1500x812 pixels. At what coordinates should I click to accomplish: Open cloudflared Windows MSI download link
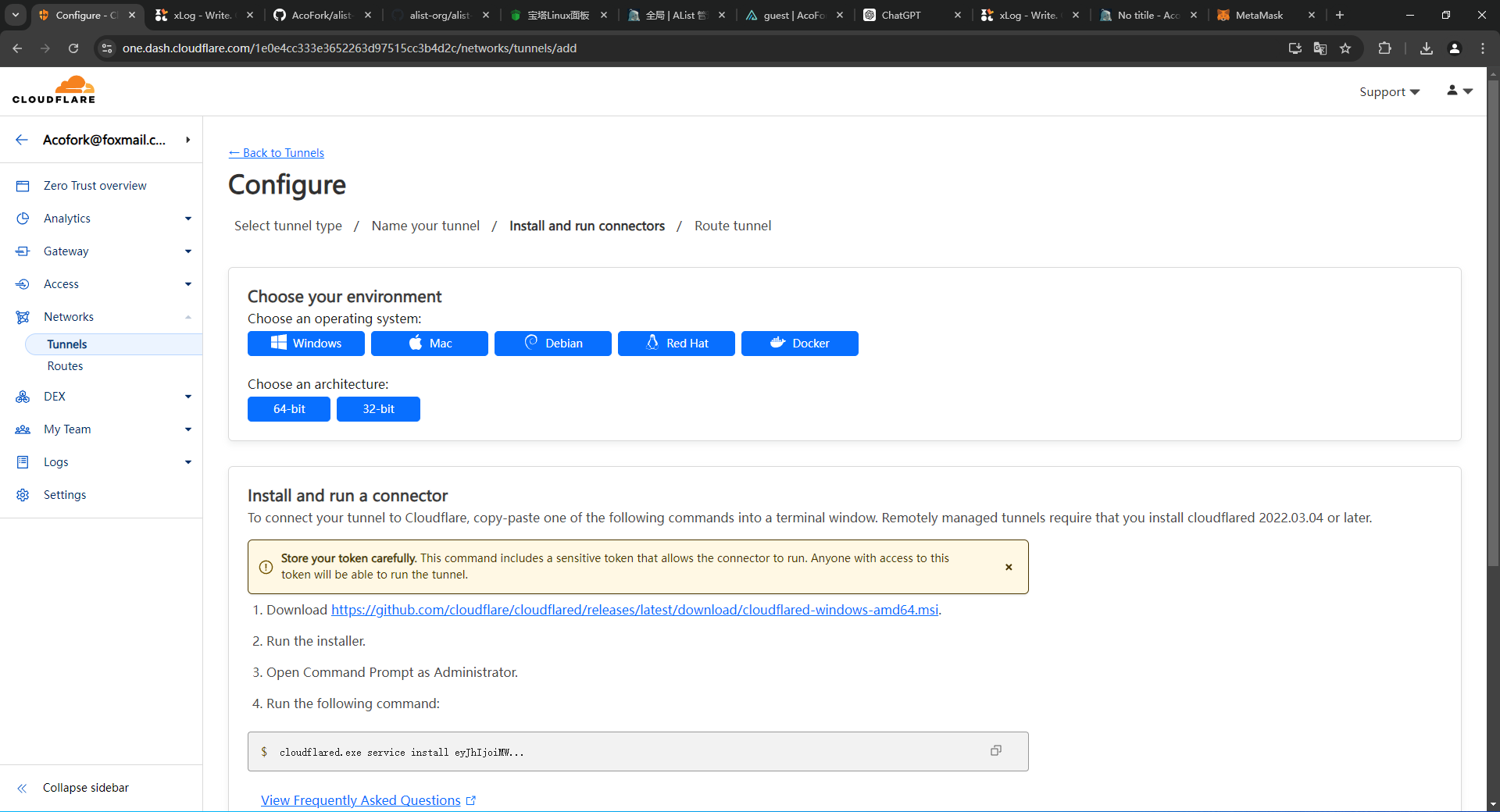point(634,610)
